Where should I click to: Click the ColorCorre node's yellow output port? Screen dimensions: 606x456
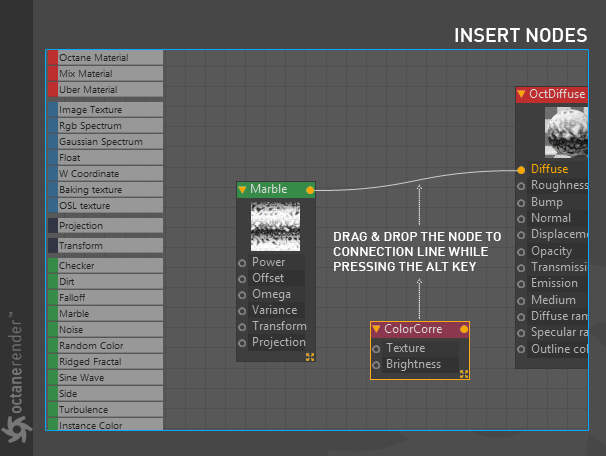[x=464, y=329]
